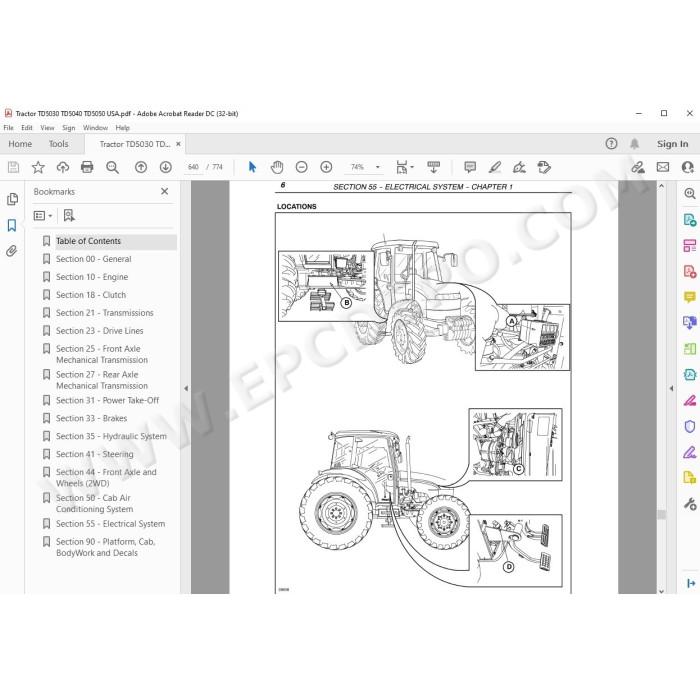
Task: Open Section 33 - Brakes bookmark
Action: 92,418
